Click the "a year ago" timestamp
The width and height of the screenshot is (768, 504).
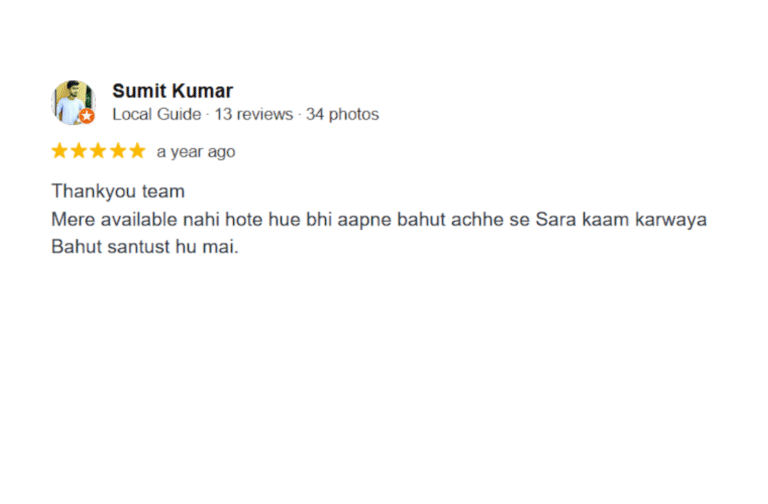pyautogui.click(x=196, y=152)
